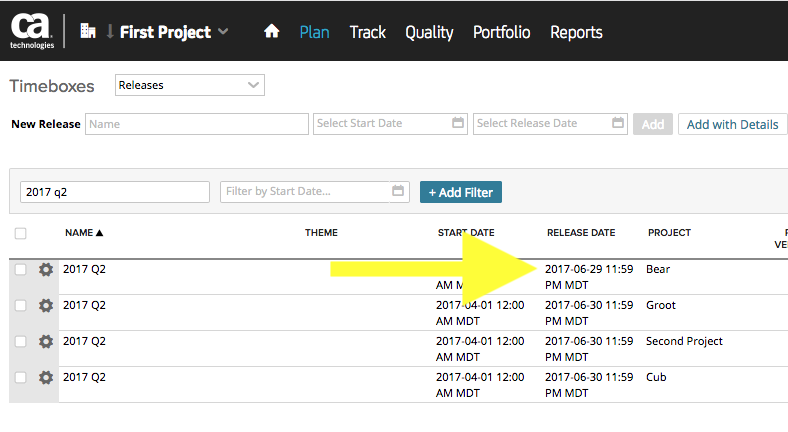The image size is (788, 432).
Task: Sort the table by Name column
Action: [84, 233]
